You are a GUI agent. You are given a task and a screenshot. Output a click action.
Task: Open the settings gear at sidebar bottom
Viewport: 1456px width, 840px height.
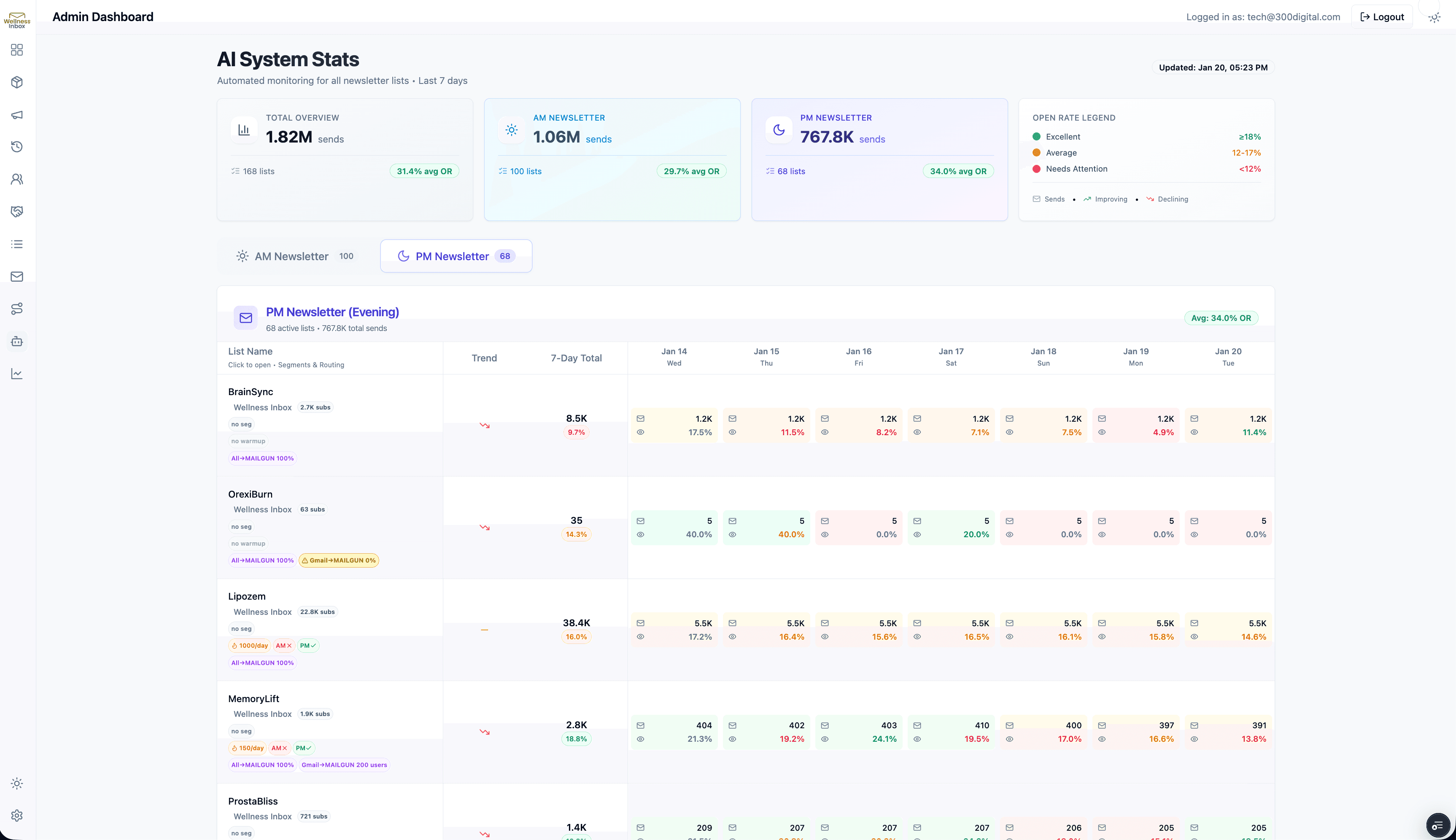(x=17, y=816)
